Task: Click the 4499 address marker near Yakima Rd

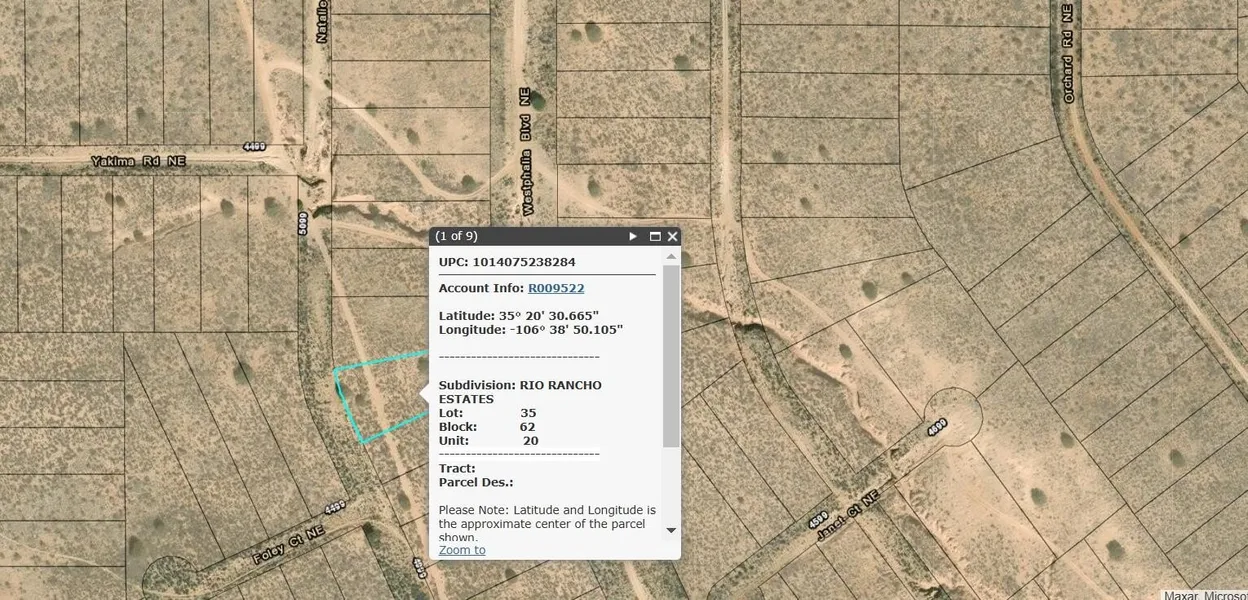Action: (255, 147)
